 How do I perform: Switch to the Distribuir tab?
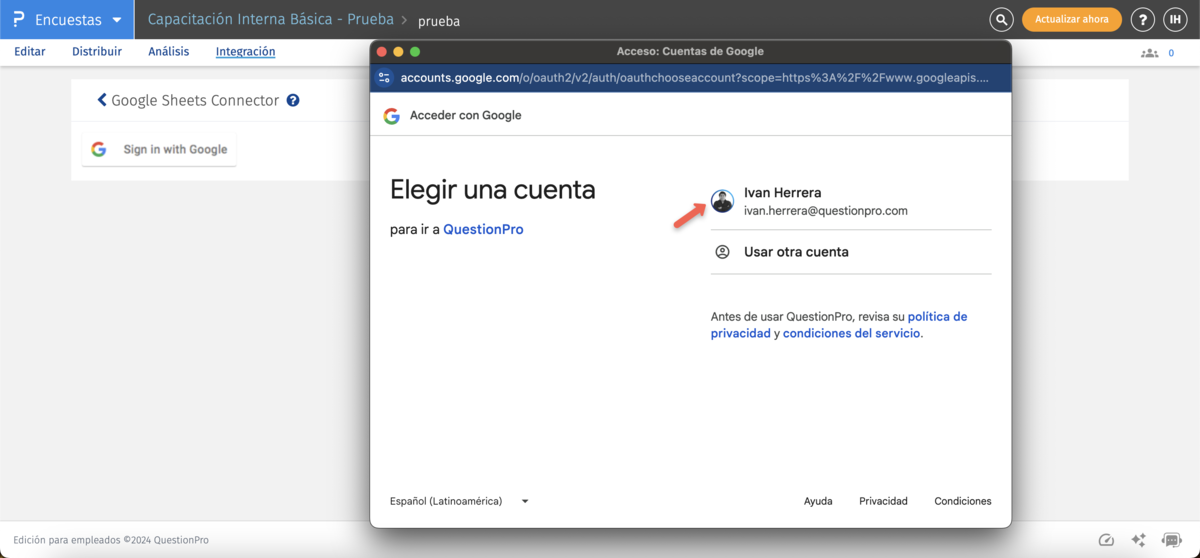(97, 52)
